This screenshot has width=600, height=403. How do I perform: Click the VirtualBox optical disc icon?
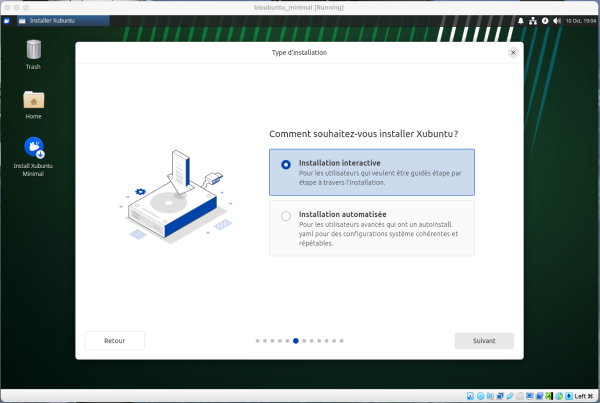[x=480, y=396]
